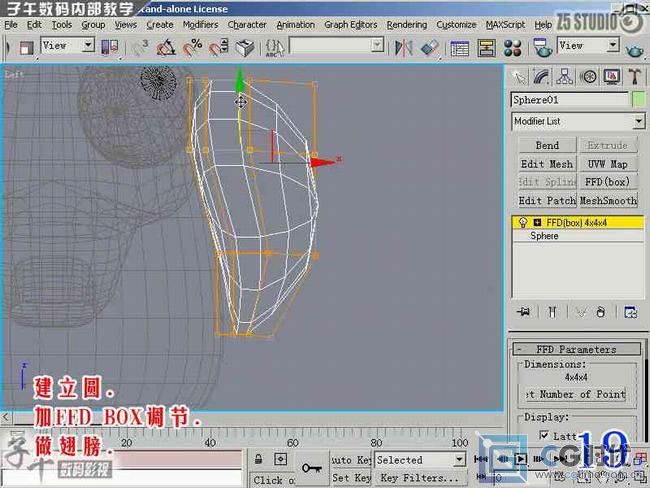Image resolution: width=650 pixels, height=488 pixels.
Task: Open the Create menu
Action: 160,25
